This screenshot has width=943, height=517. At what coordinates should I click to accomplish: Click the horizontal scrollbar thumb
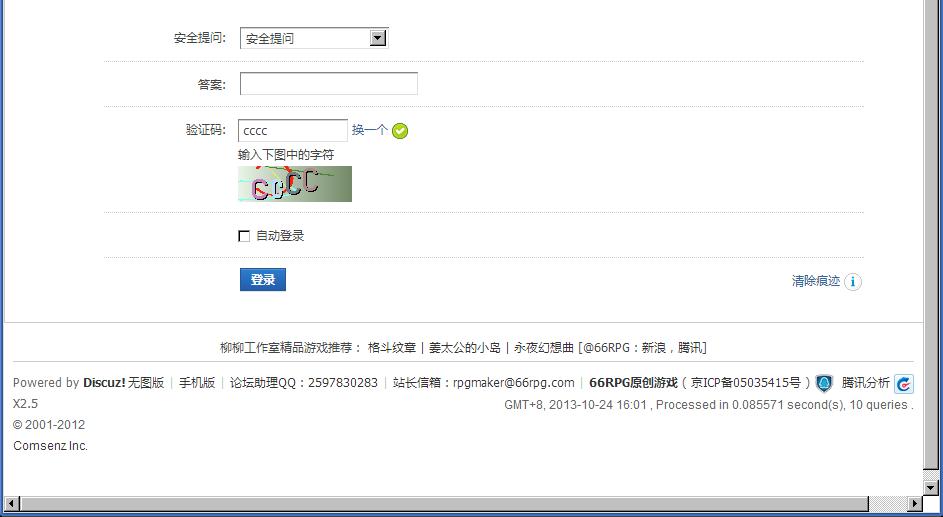[444, 503]
